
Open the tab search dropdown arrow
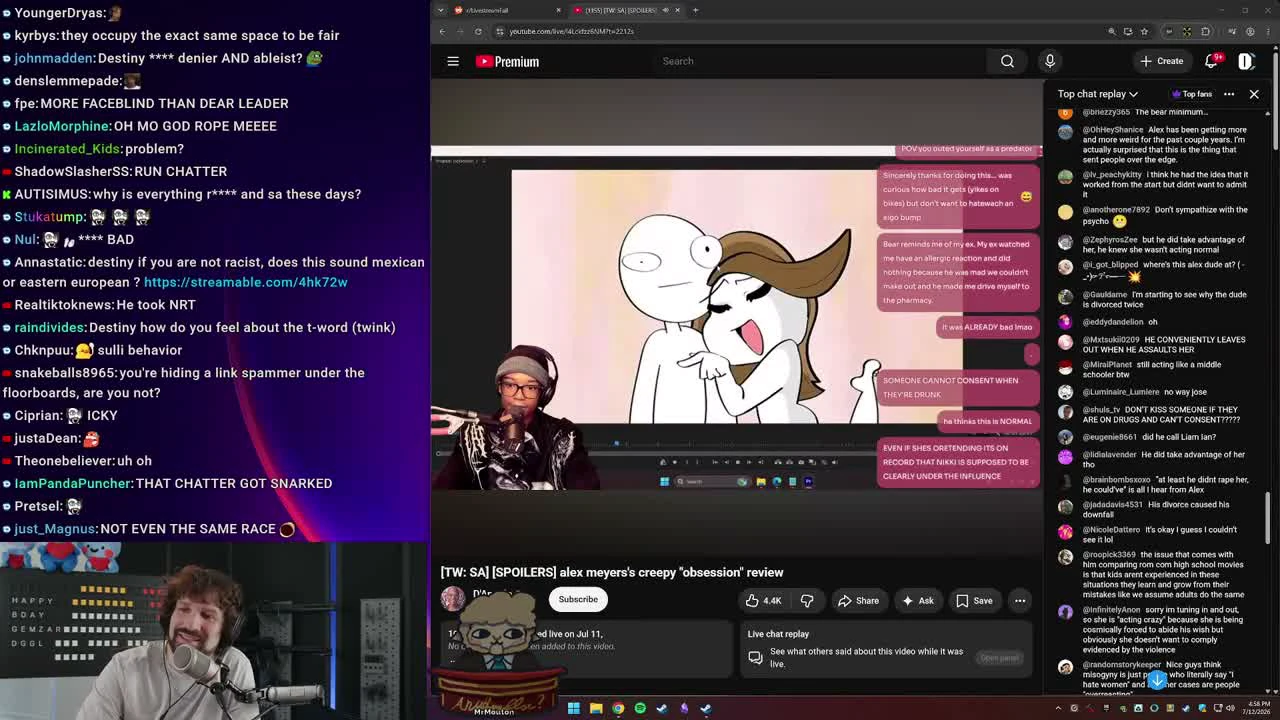(442, 10)
